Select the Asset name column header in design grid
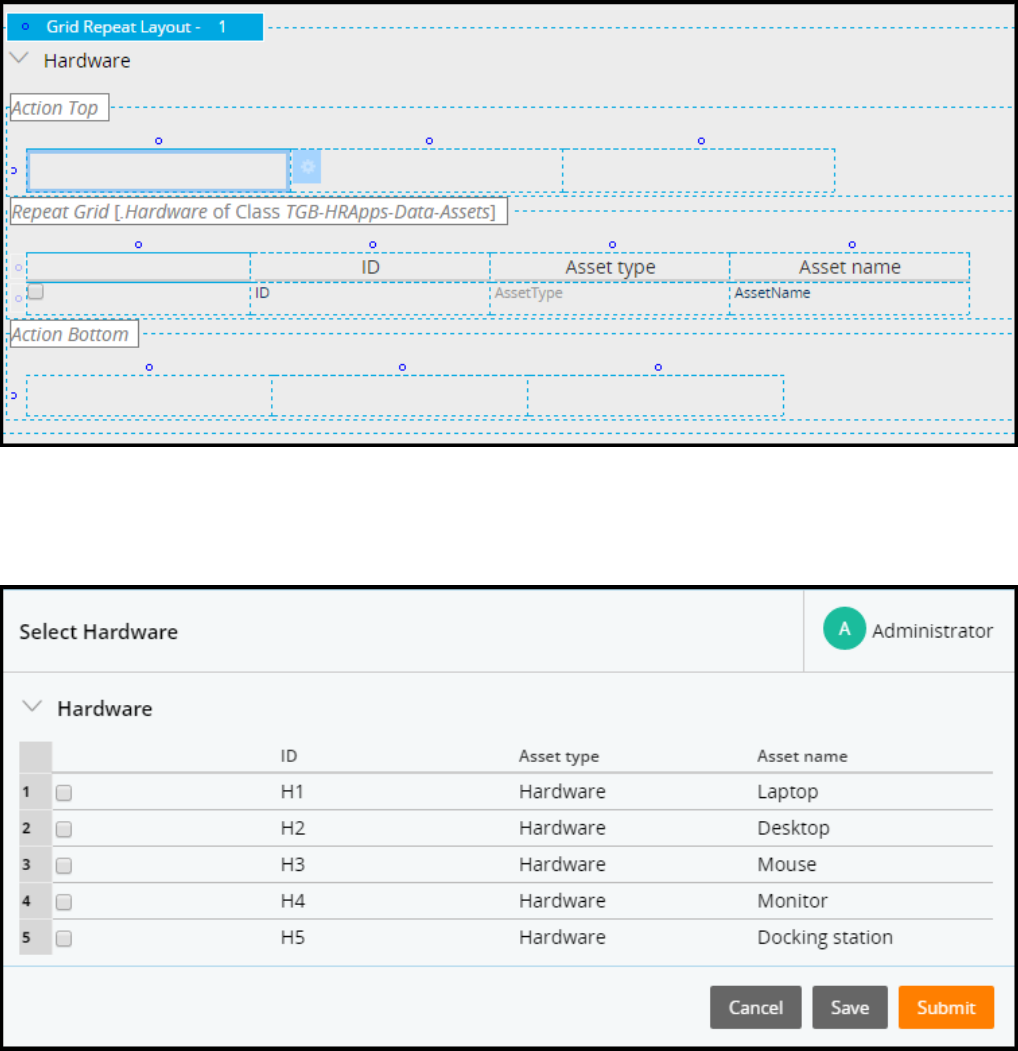Viewport: 1018px width, 1051px height. click(849, 267)
